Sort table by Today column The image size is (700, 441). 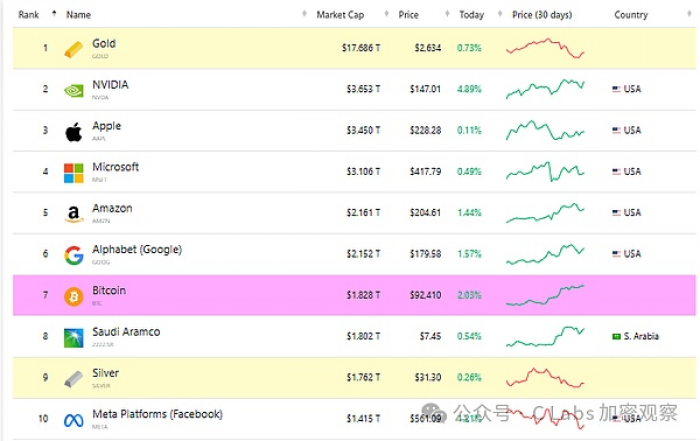(x=471, y=15)
